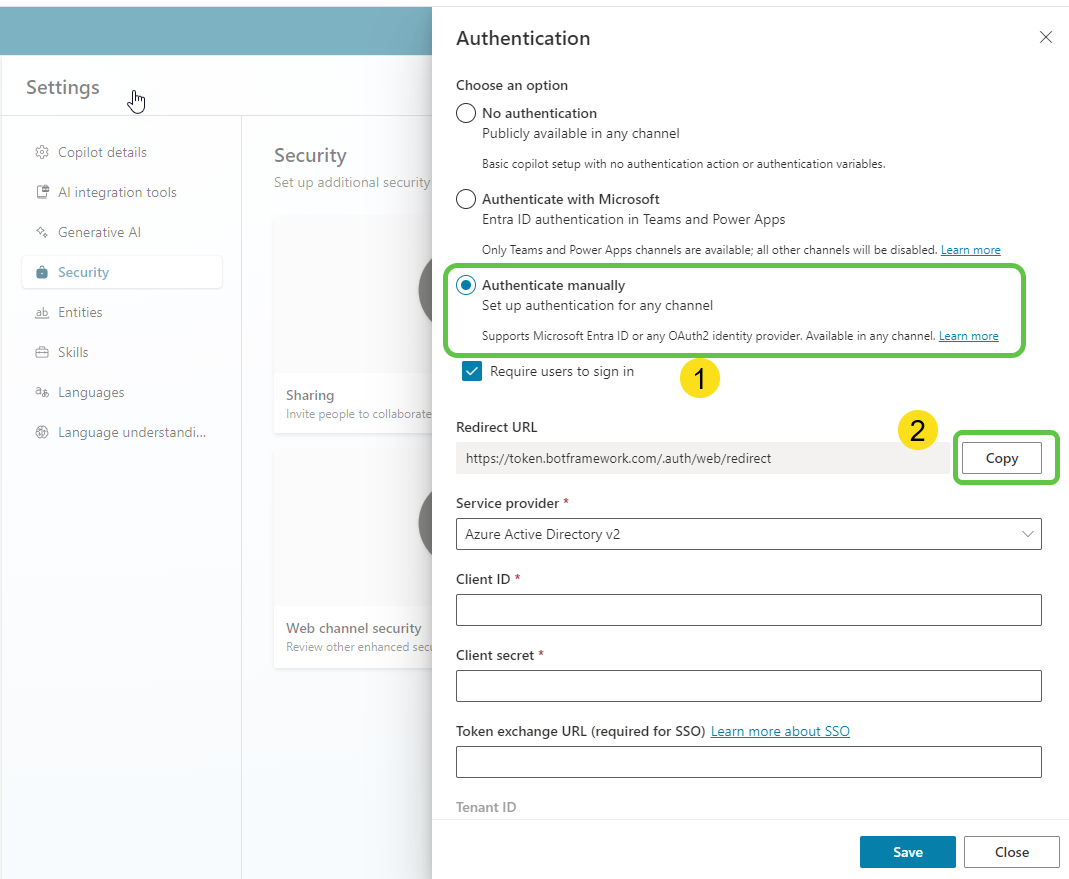
Task: Click Learn more beside Authenticate manually
Action: tap(968, 335)
